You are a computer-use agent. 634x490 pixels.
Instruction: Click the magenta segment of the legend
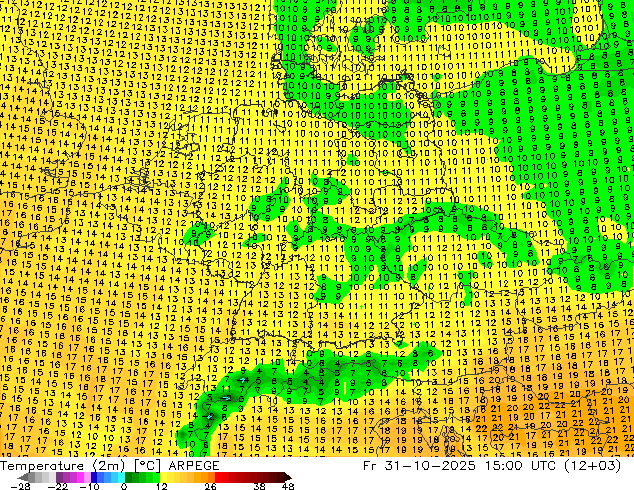[x=80, y=477]
